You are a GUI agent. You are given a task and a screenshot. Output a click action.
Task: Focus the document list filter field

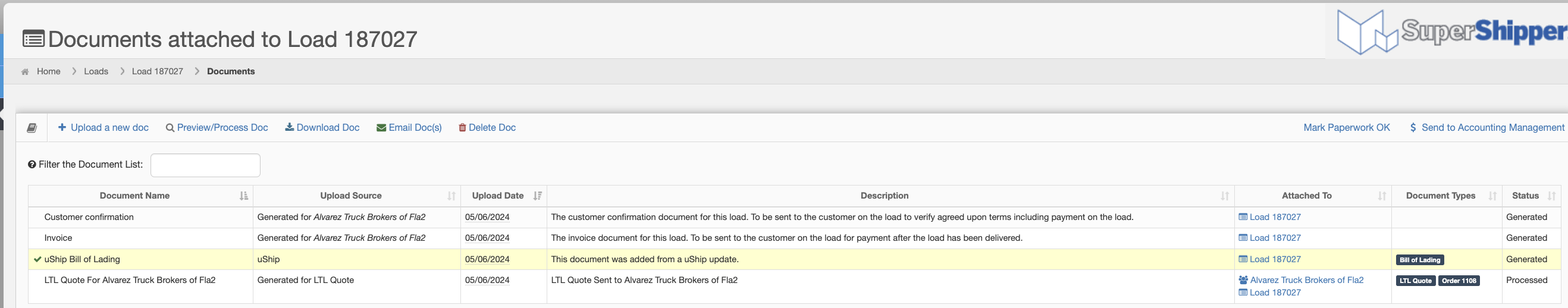(x=205, y=165)
